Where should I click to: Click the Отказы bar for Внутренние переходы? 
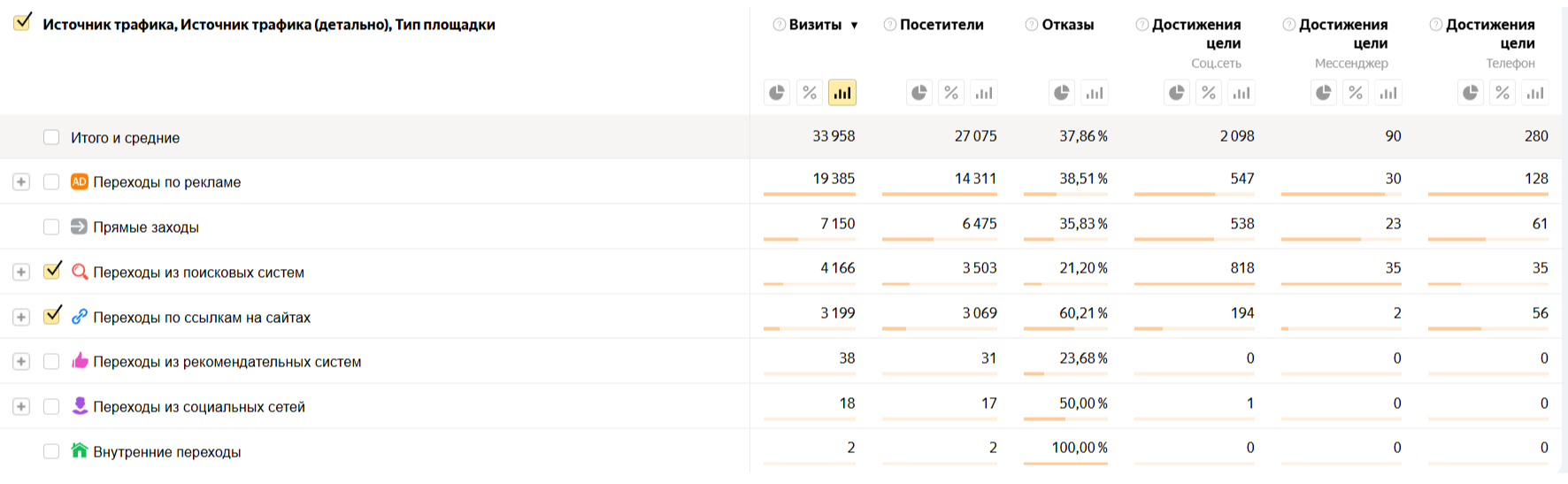click(x=1065, y=463)
